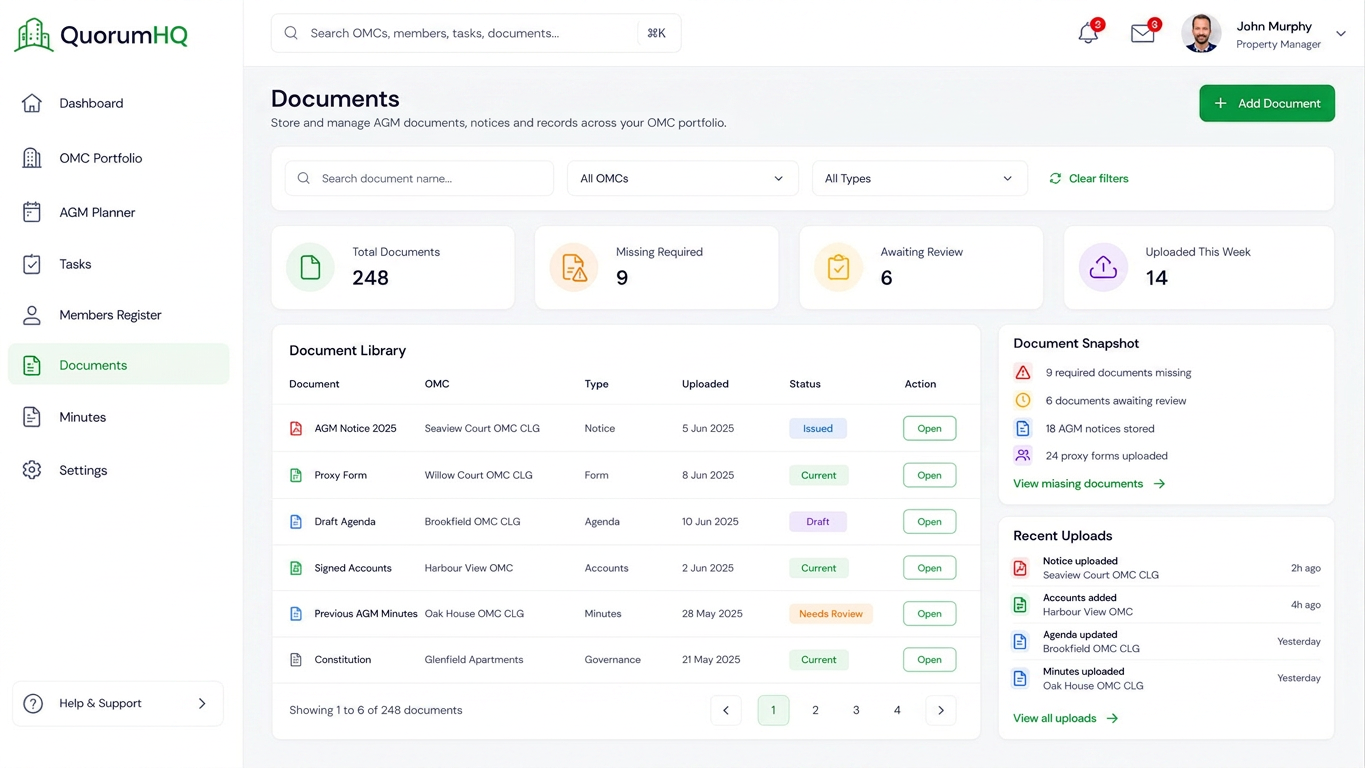Image resolution: width=1365 pixels, height=768 pixels.
Task: Focus the global search field
Action: coord(476,33)
